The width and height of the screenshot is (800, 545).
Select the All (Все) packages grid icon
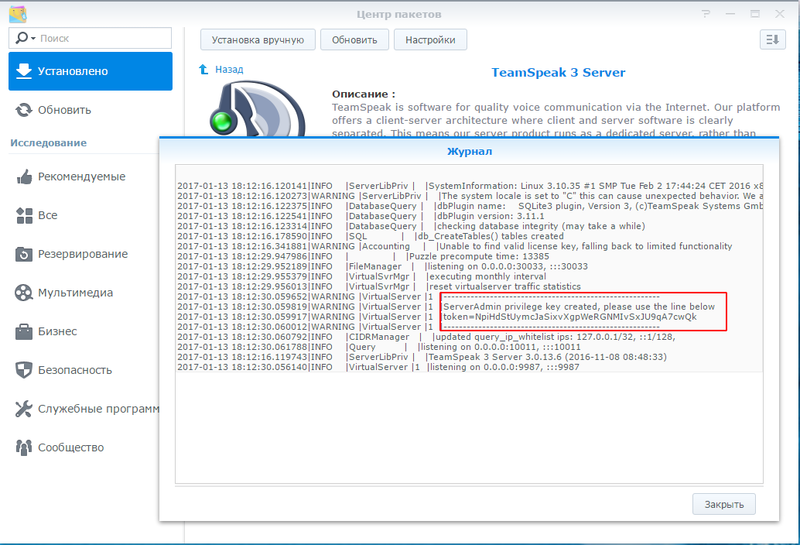click(24, 216)
